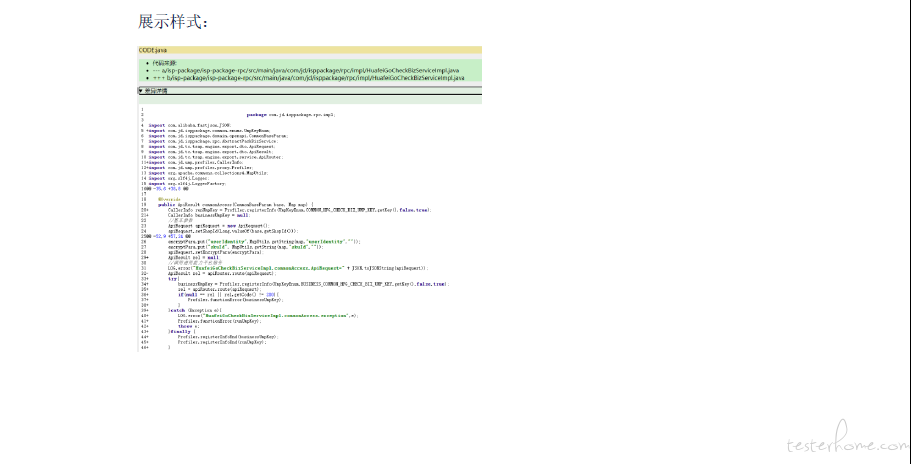Click the @Override annotation line

pyautogui.click(x=168, y=199)
